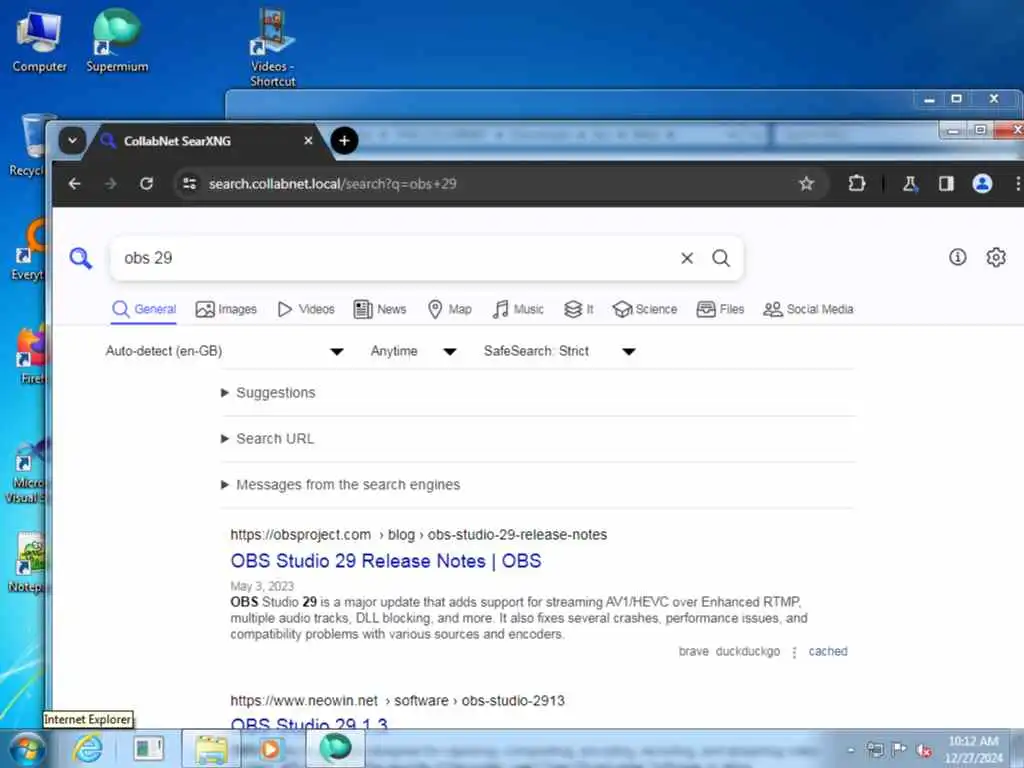Click the Supermium taskbar icon

click(x=336, y=748)
